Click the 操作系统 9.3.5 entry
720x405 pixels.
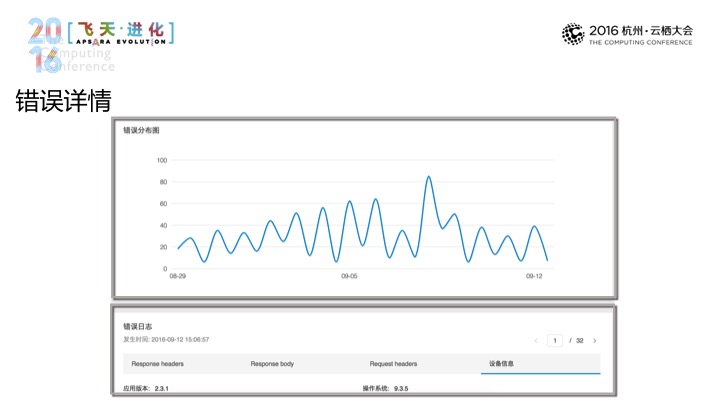coord(387,387)
